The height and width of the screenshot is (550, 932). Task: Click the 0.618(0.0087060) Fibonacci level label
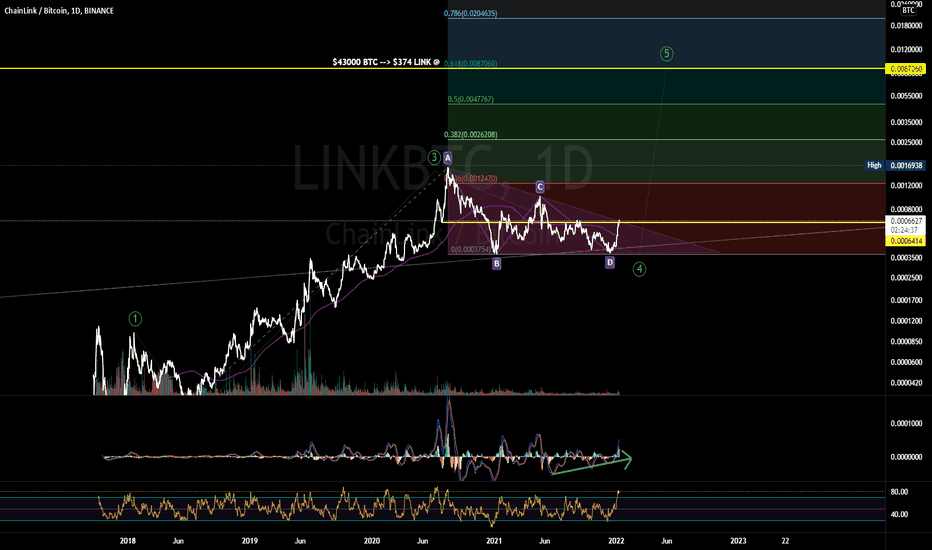[471, 63]
